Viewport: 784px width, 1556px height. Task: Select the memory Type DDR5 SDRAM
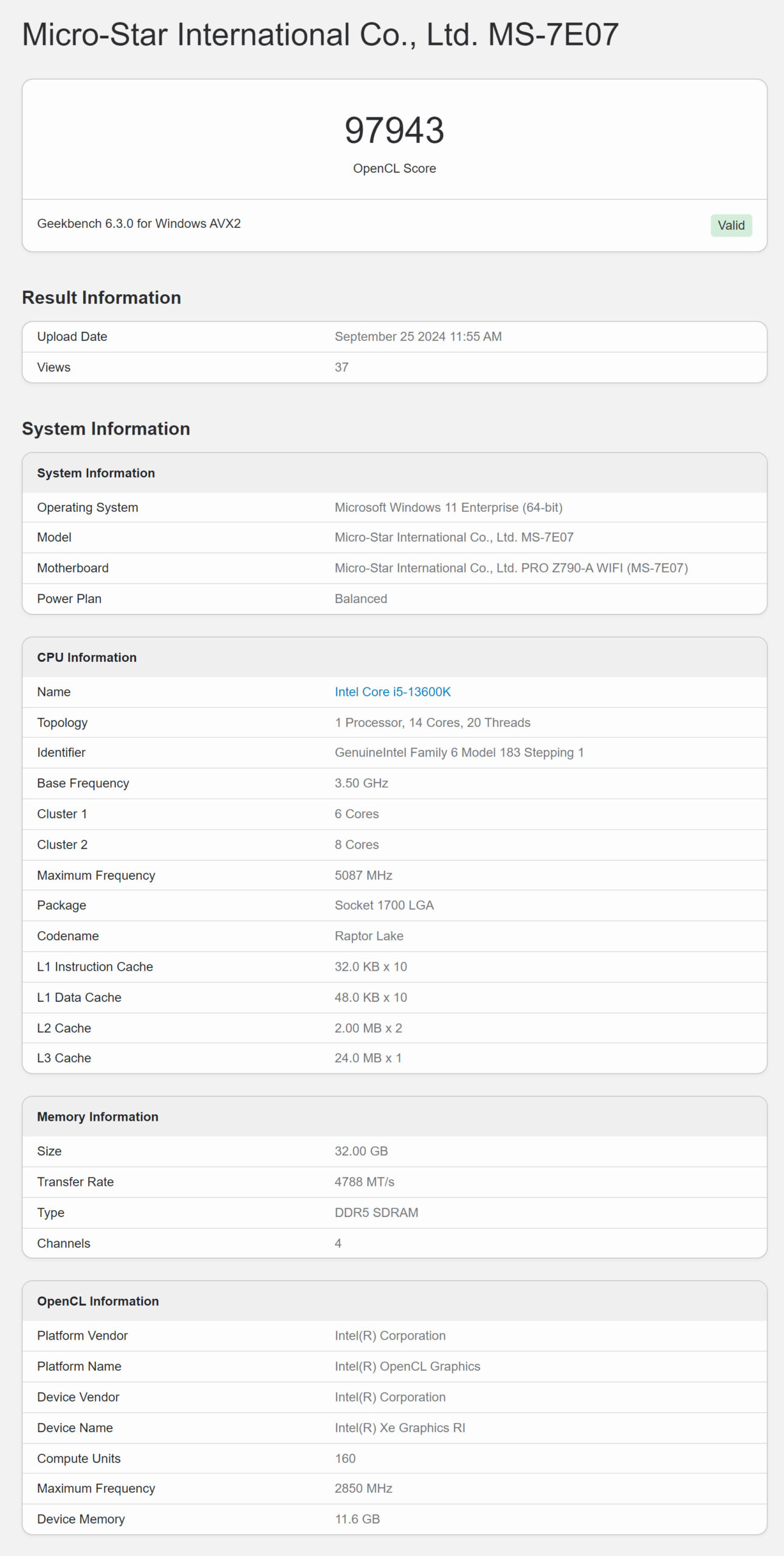[376, 1213]
